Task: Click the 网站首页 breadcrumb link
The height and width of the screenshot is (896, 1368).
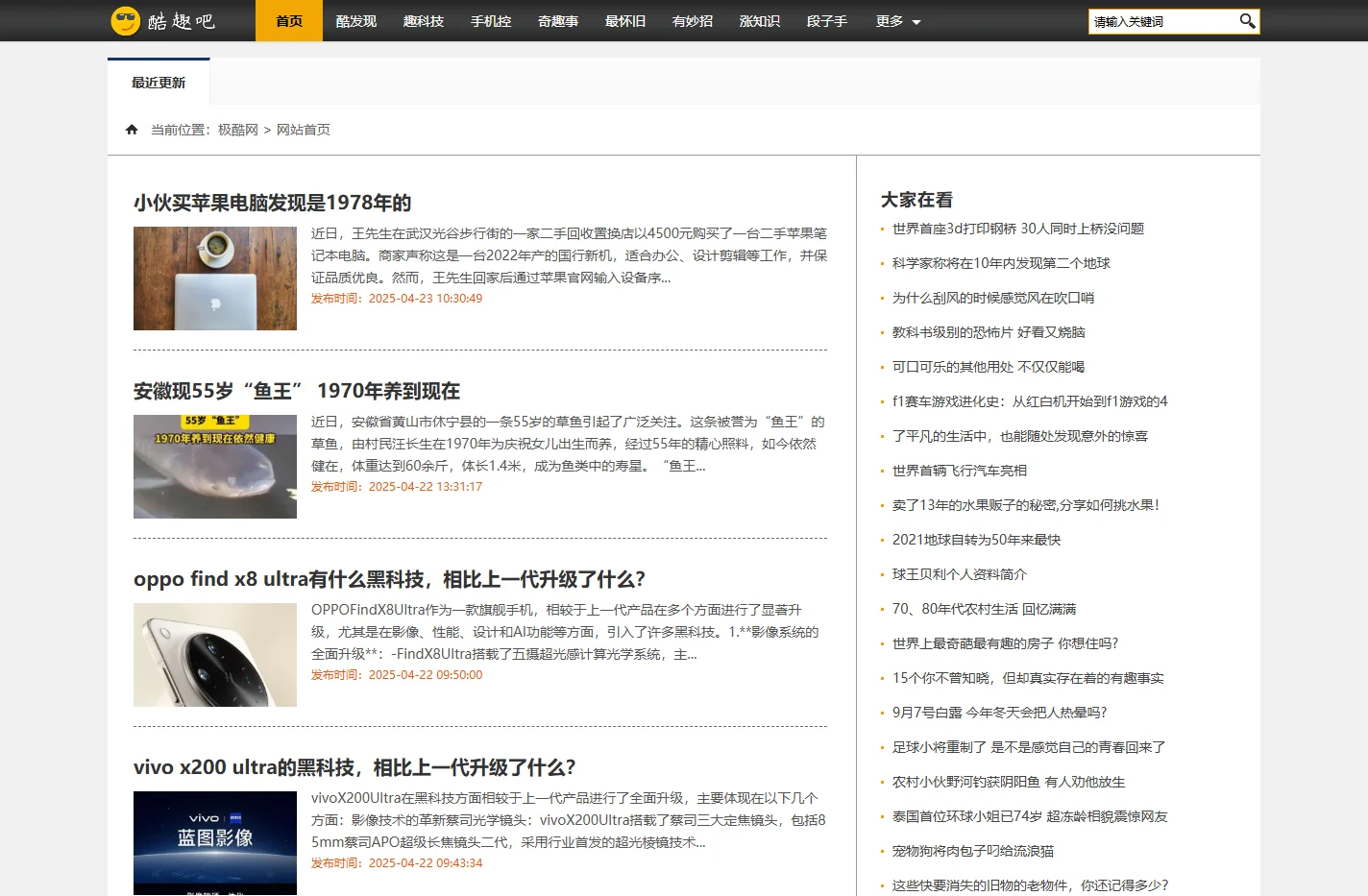Action: coord(304,130)
